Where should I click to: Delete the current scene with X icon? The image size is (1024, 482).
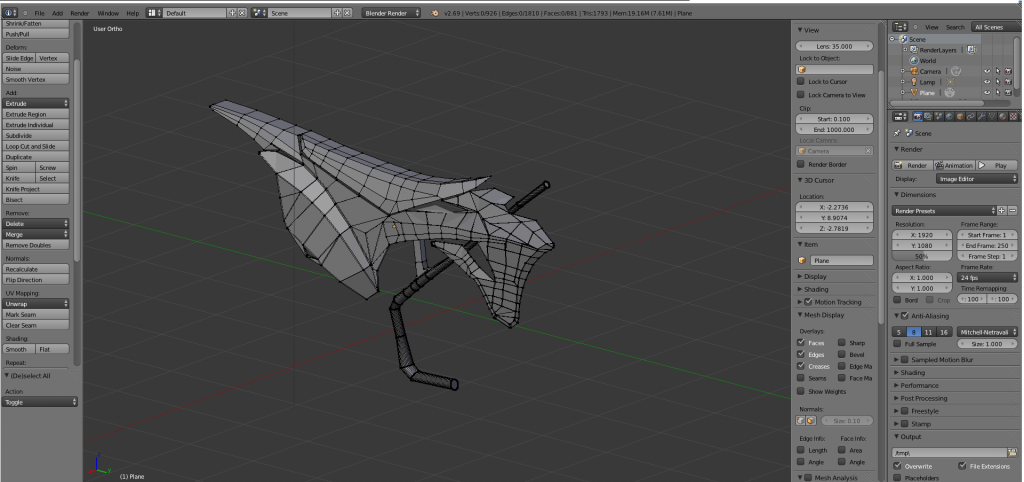347,13
